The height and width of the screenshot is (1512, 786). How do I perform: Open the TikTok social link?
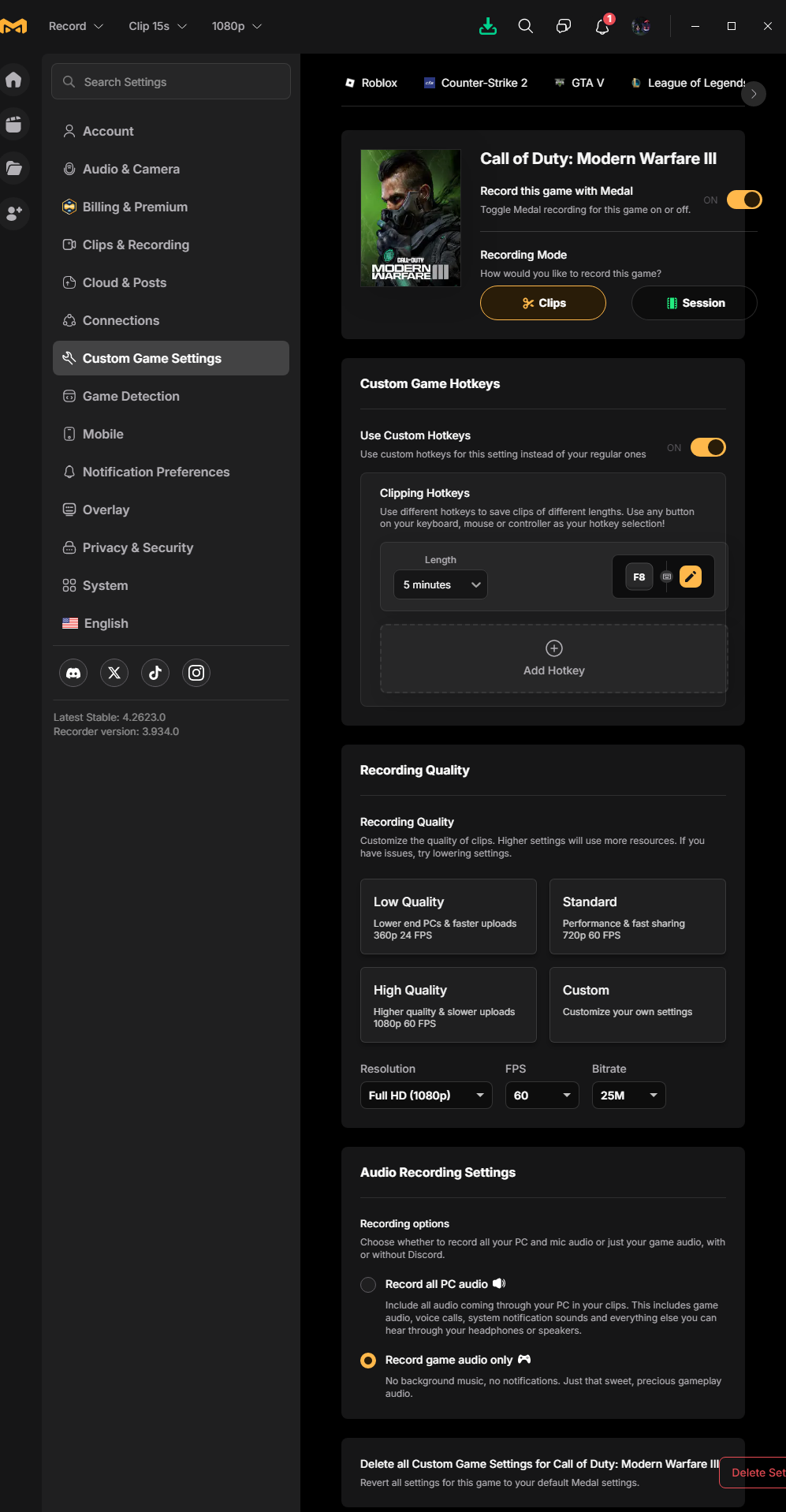pyautogui.click(x=155, y=673)
